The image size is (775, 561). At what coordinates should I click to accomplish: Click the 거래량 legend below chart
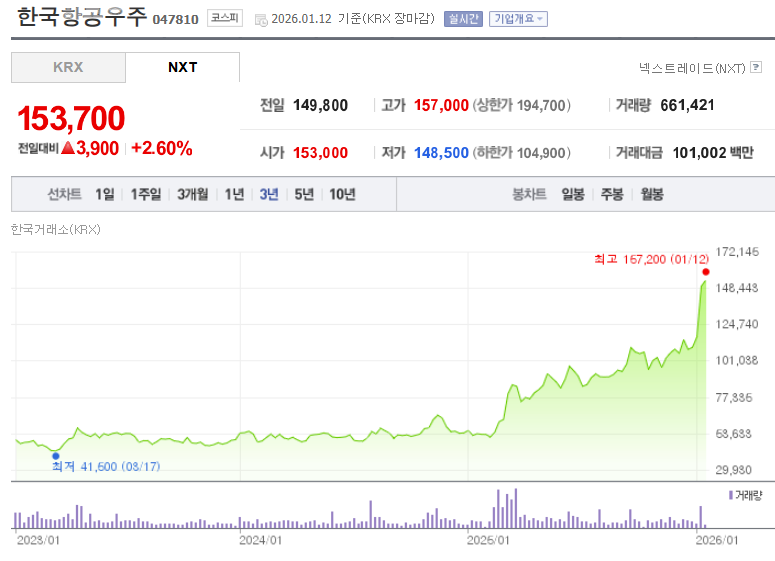click(745, 495)
